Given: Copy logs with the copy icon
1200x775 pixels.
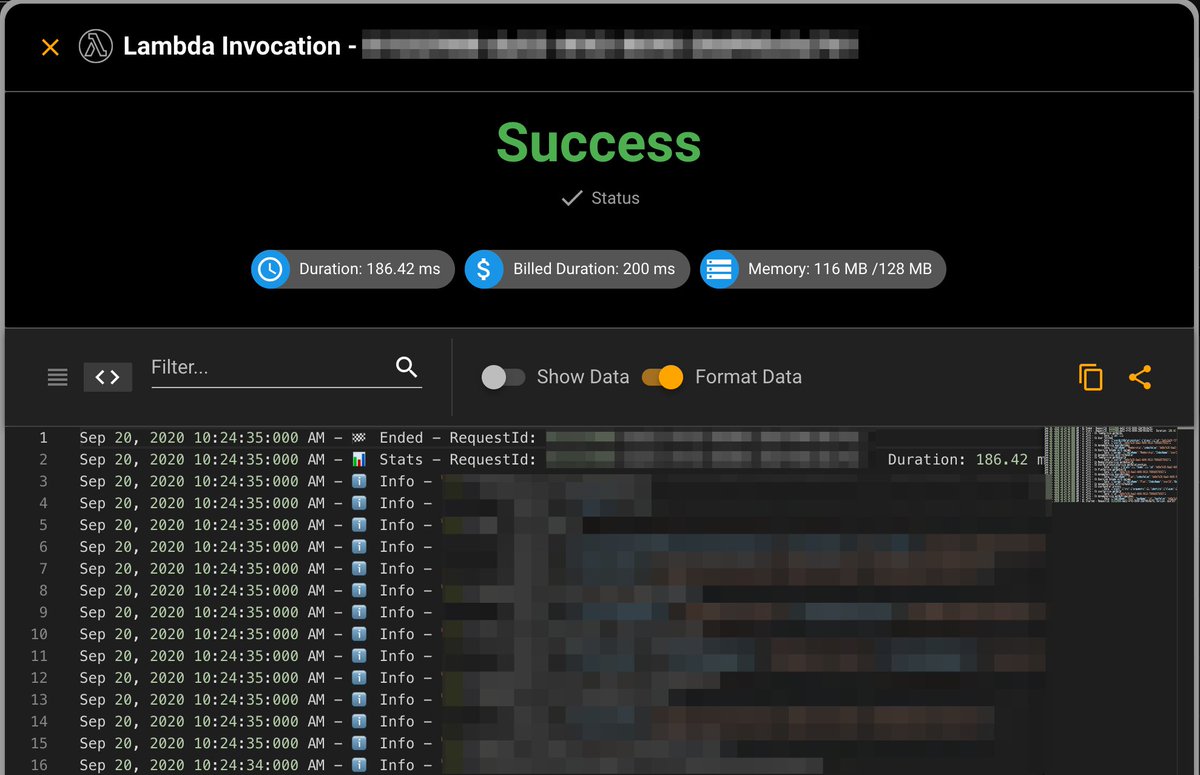Looking at the screenshot, I should [x=1091, y=377].
